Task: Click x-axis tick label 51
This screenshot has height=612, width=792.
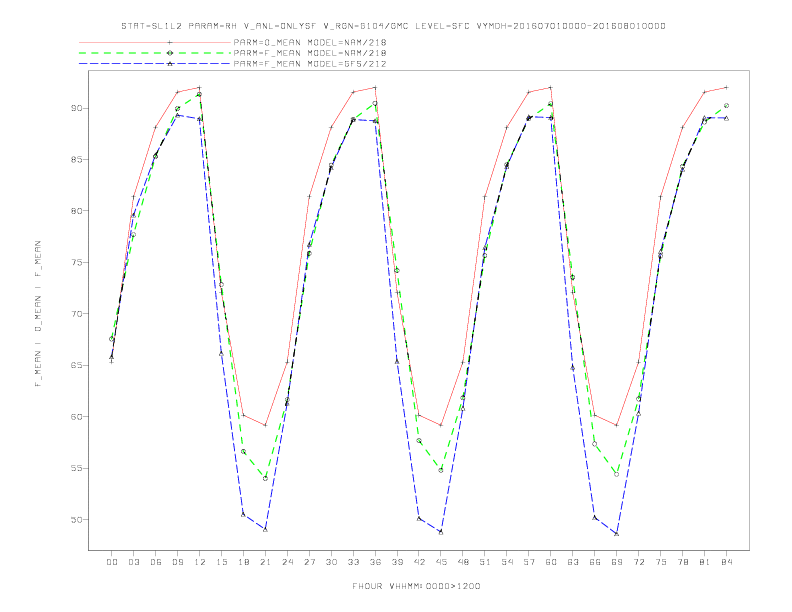Action: 485,562
